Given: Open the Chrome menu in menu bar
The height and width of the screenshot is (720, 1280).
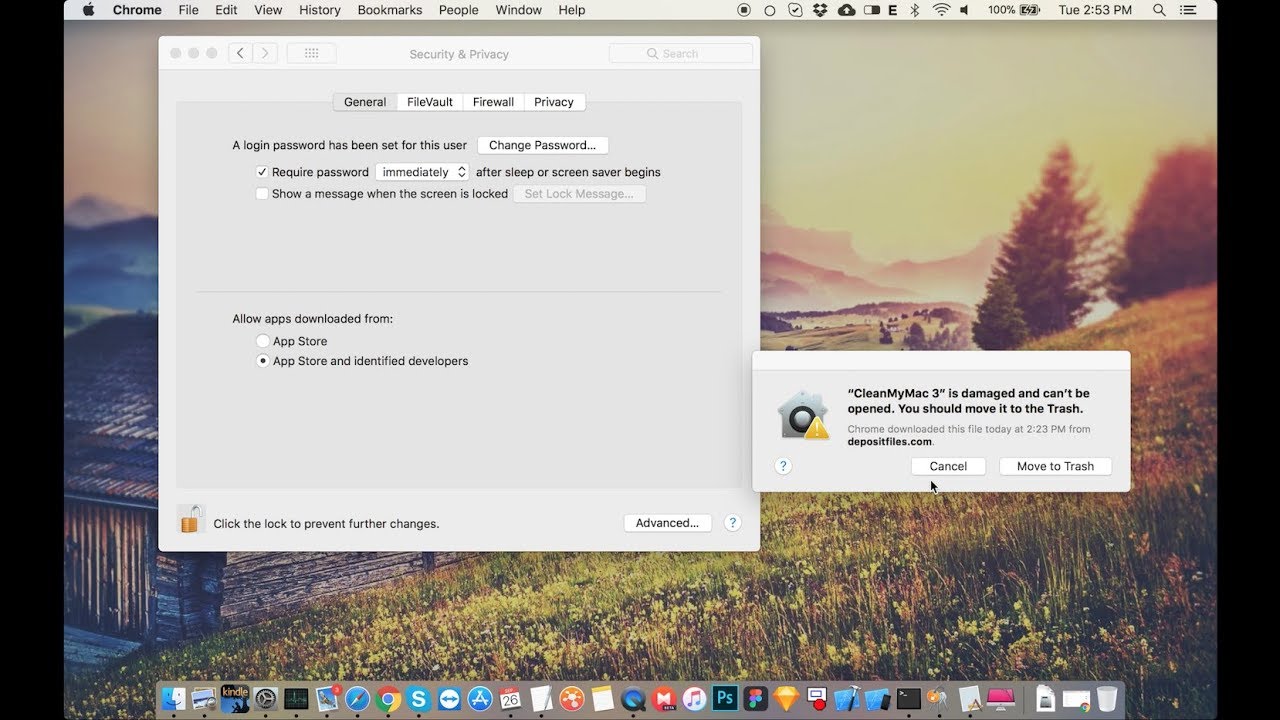Looking at the screenshot, I should (x=137, y=10).
